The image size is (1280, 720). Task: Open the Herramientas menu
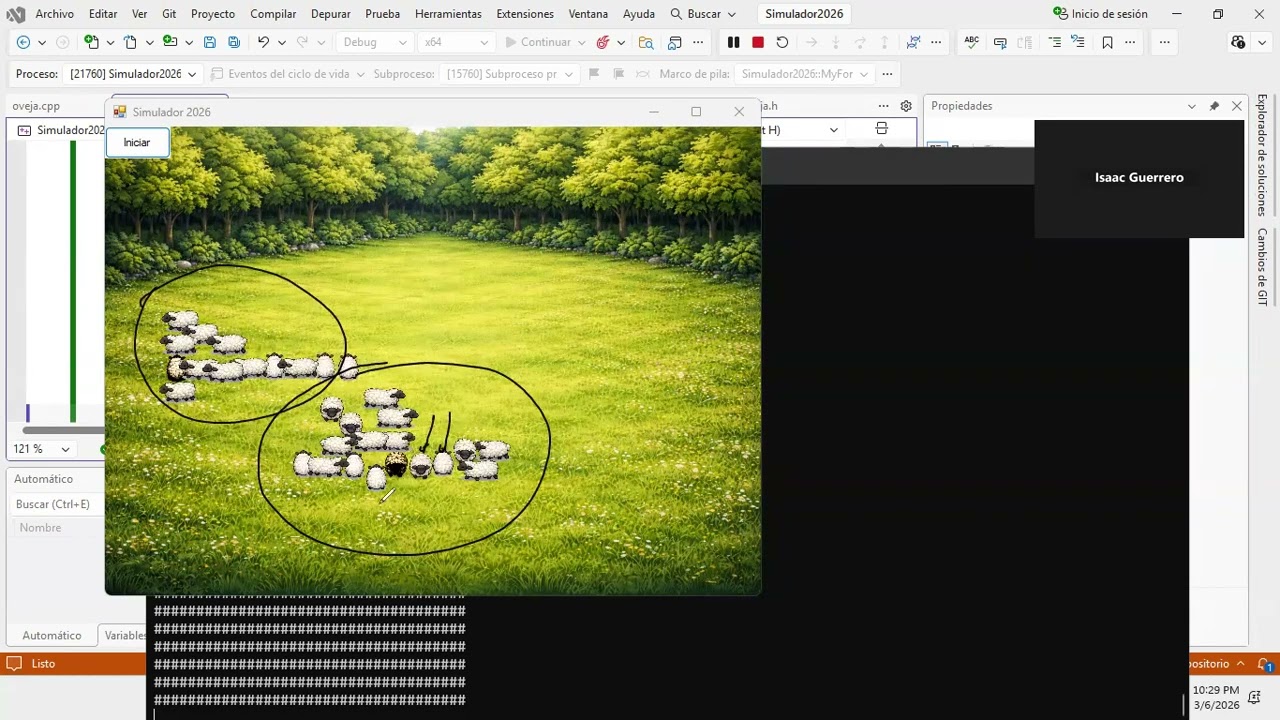click(448, 14)
